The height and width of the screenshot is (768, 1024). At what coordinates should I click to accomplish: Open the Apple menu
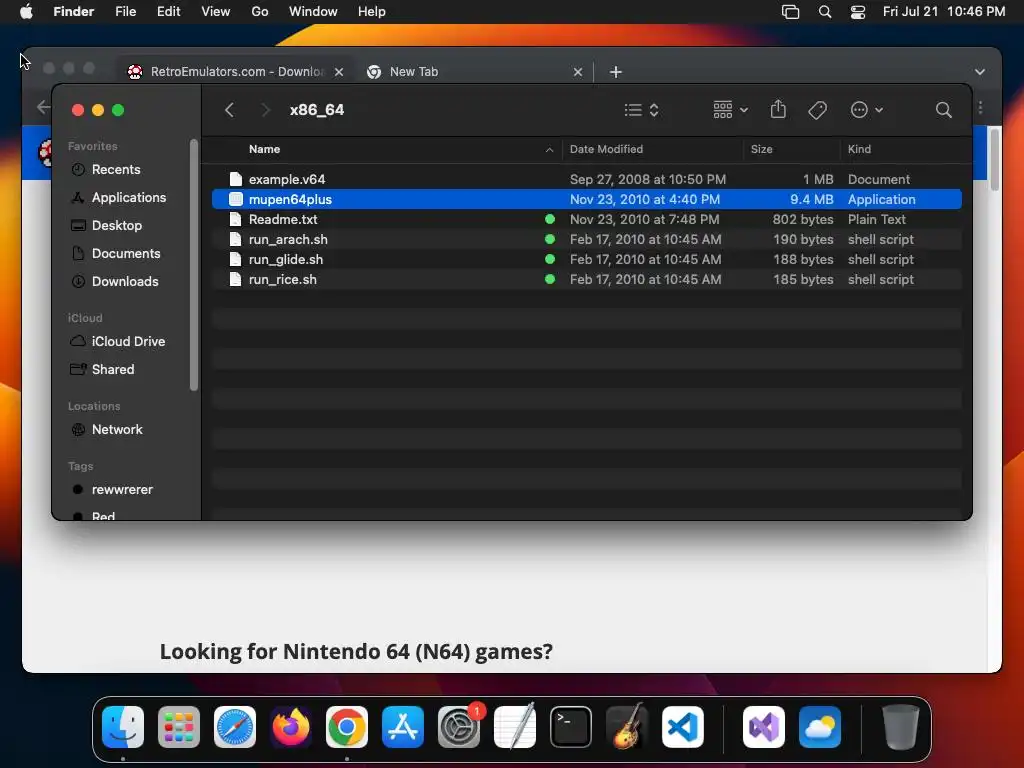[26, 11]
